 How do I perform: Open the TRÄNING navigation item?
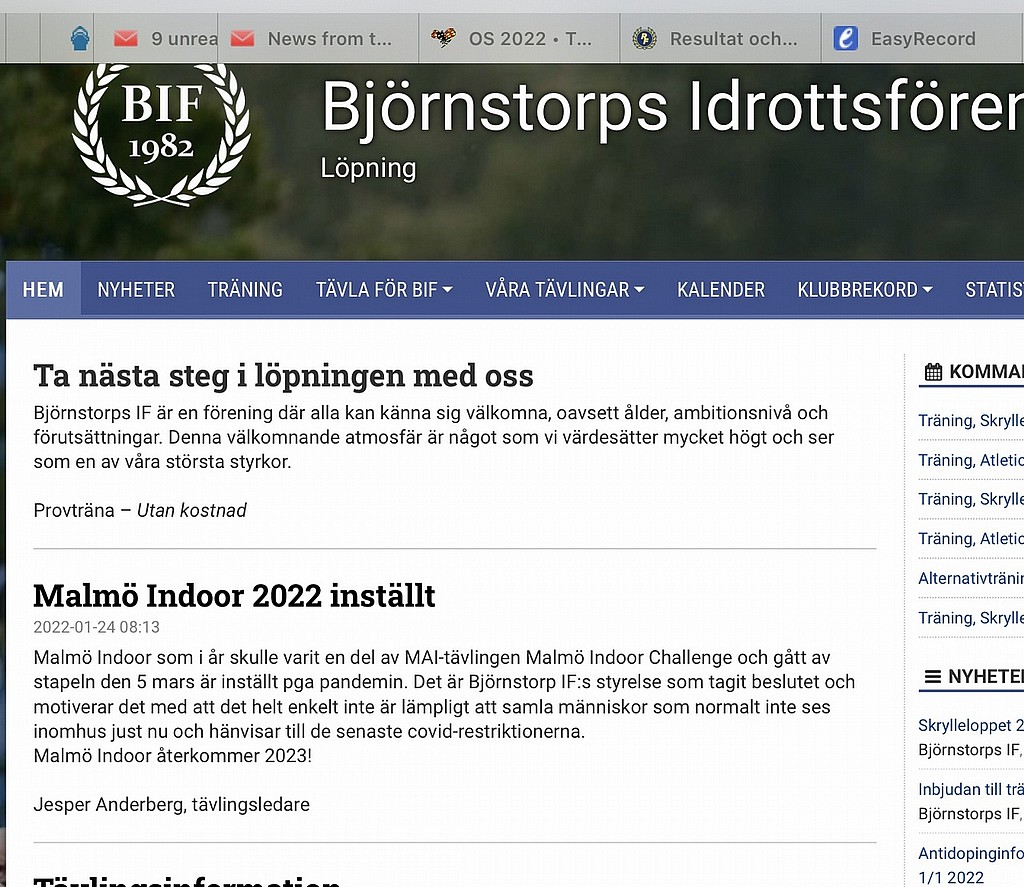pos(245,289)
